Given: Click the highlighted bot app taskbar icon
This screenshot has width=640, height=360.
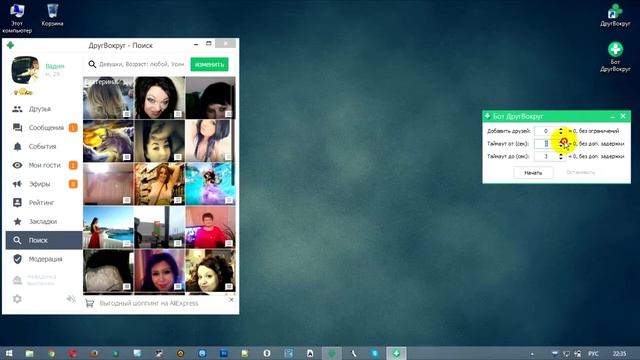Looking at the screenshot, I should tap(396, 353).
